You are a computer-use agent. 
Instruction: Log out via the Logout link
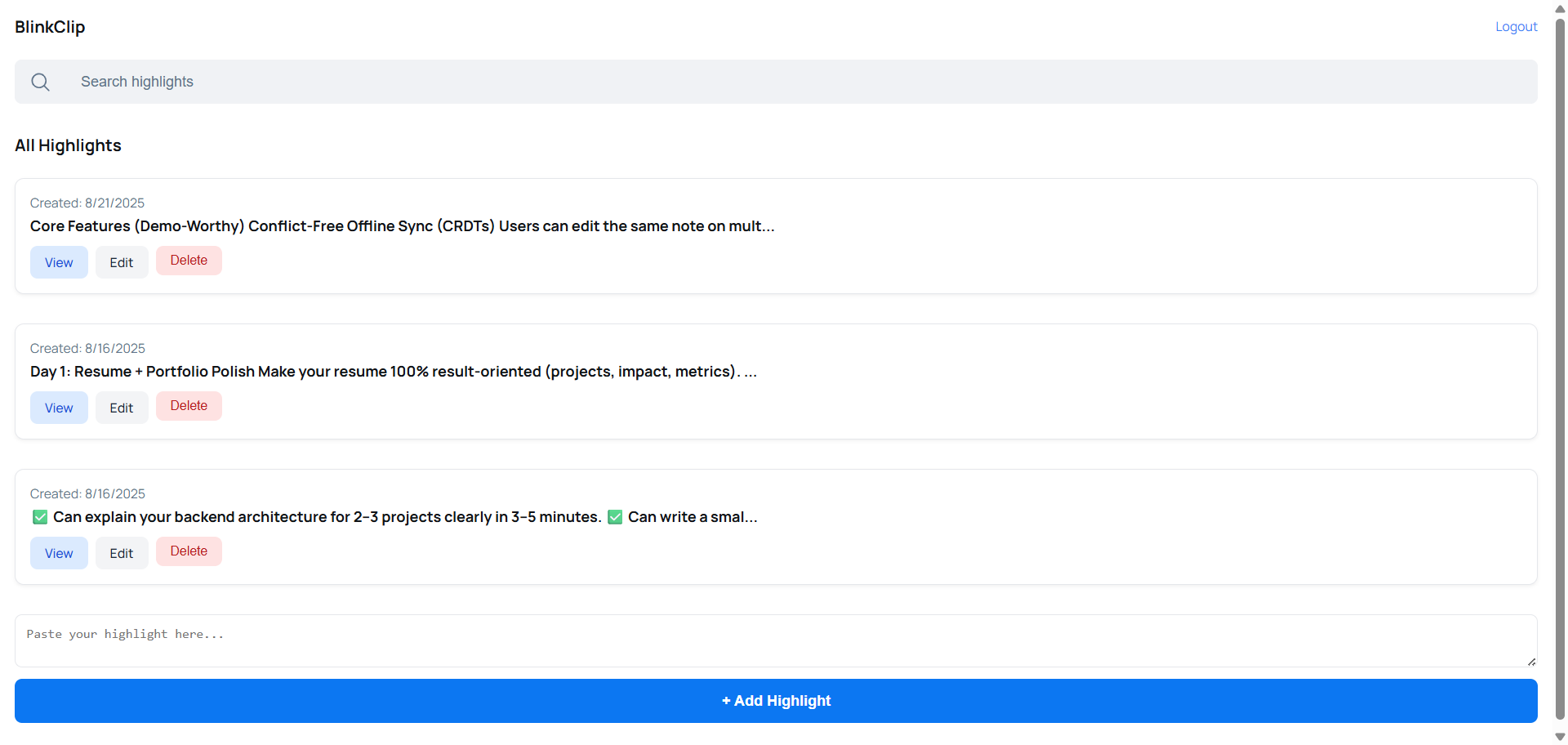pos(1516,27)
